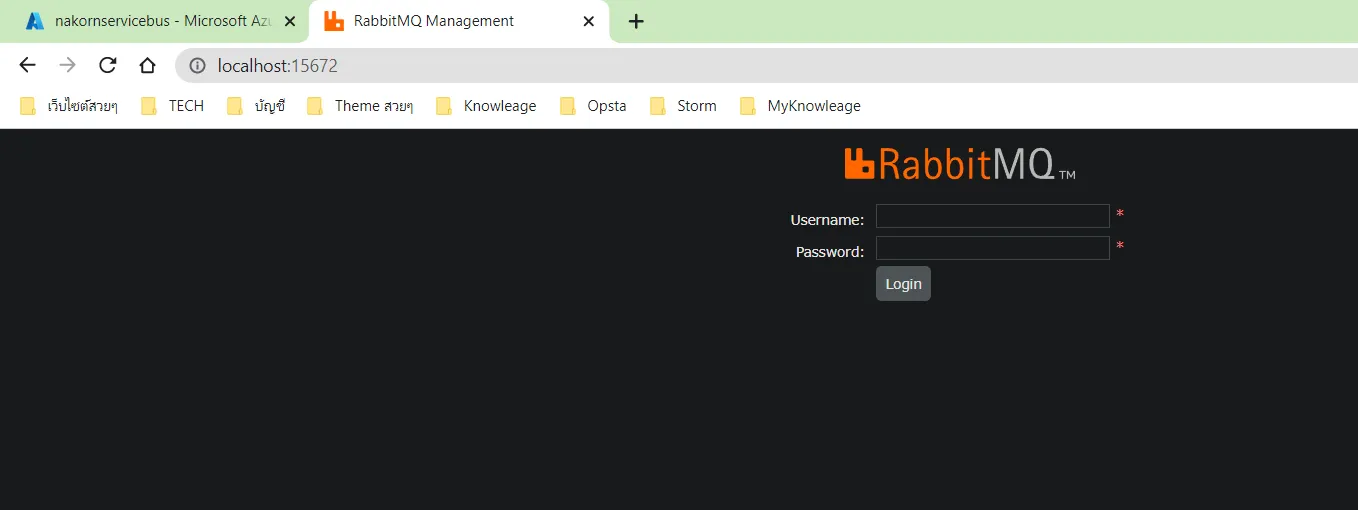The width and height of the screenshot is (1358, 510).
Task: Reload the current page
Action: click(107, 65)
